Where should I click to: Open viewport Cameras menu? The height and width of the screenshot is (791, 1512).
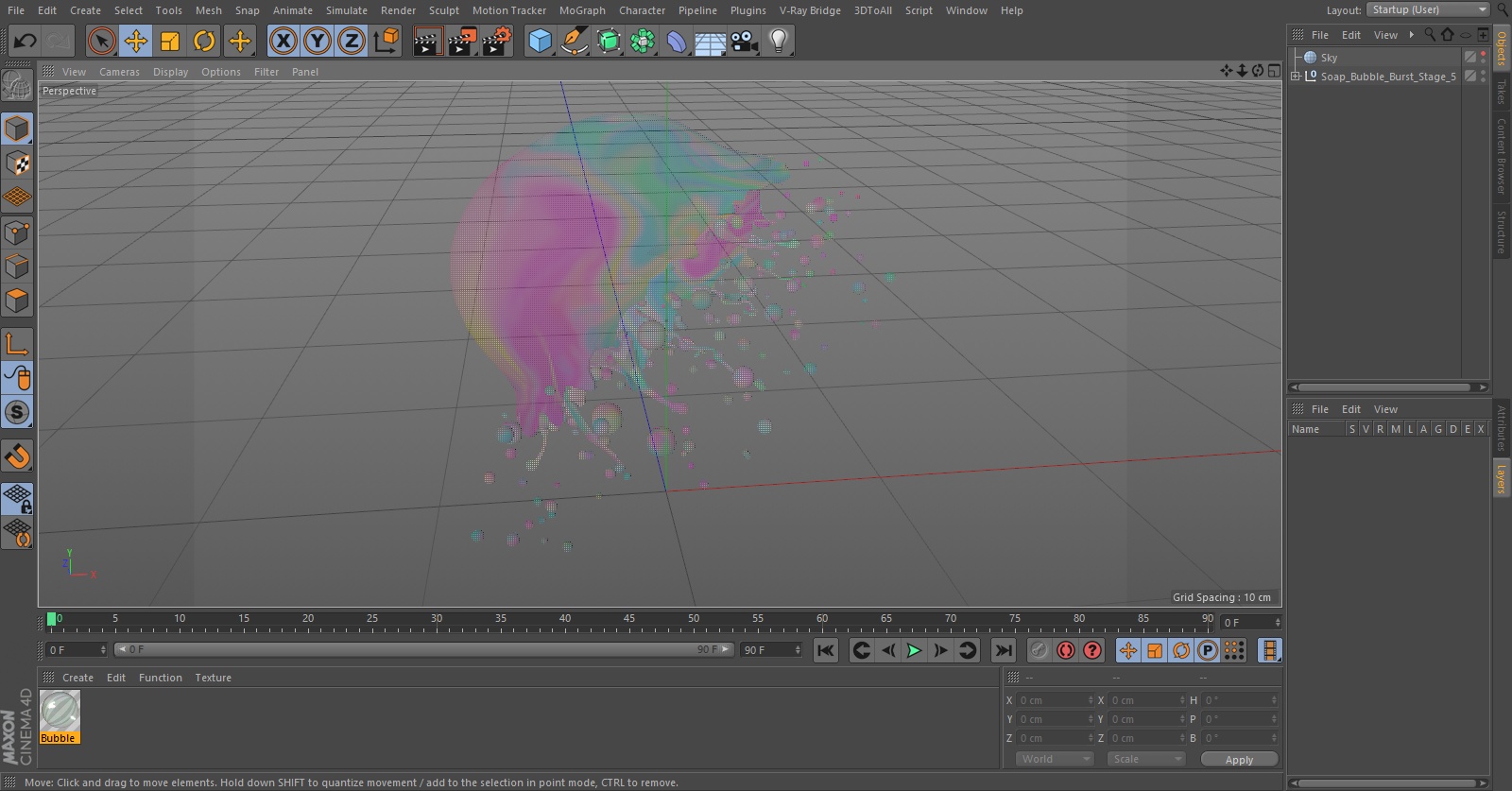coord(119,72)
